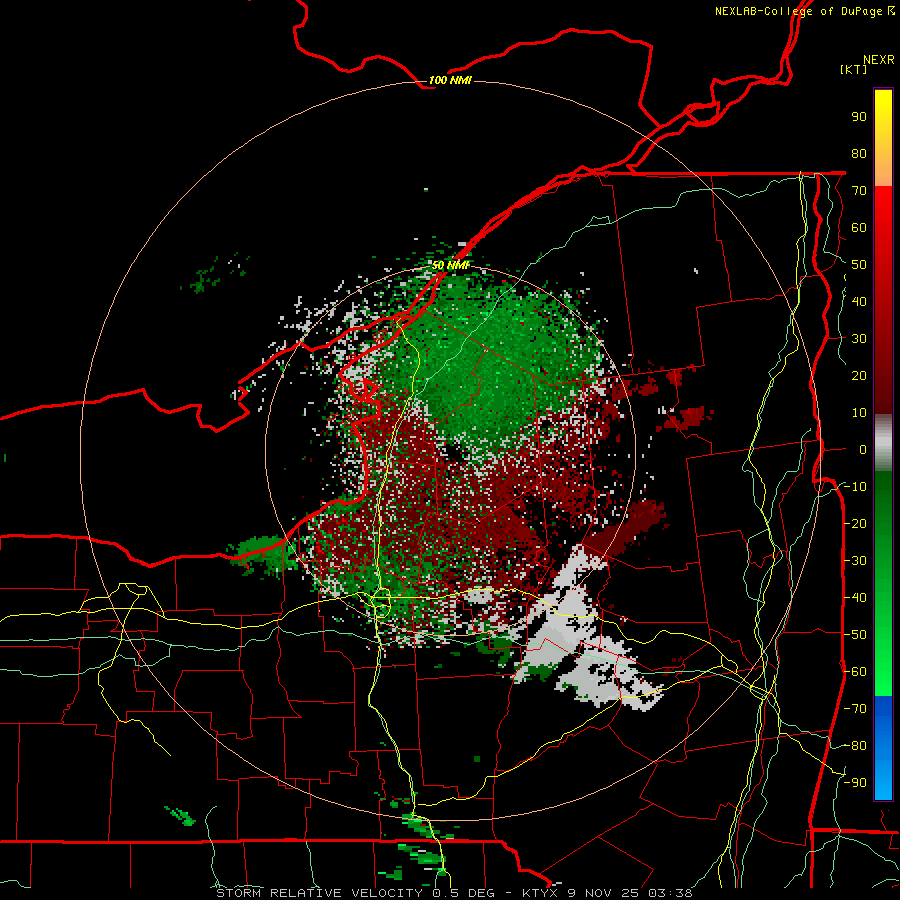Click the 80 value on velocity scale
Viewport: 900px width, 900px height.
point(859,153)
